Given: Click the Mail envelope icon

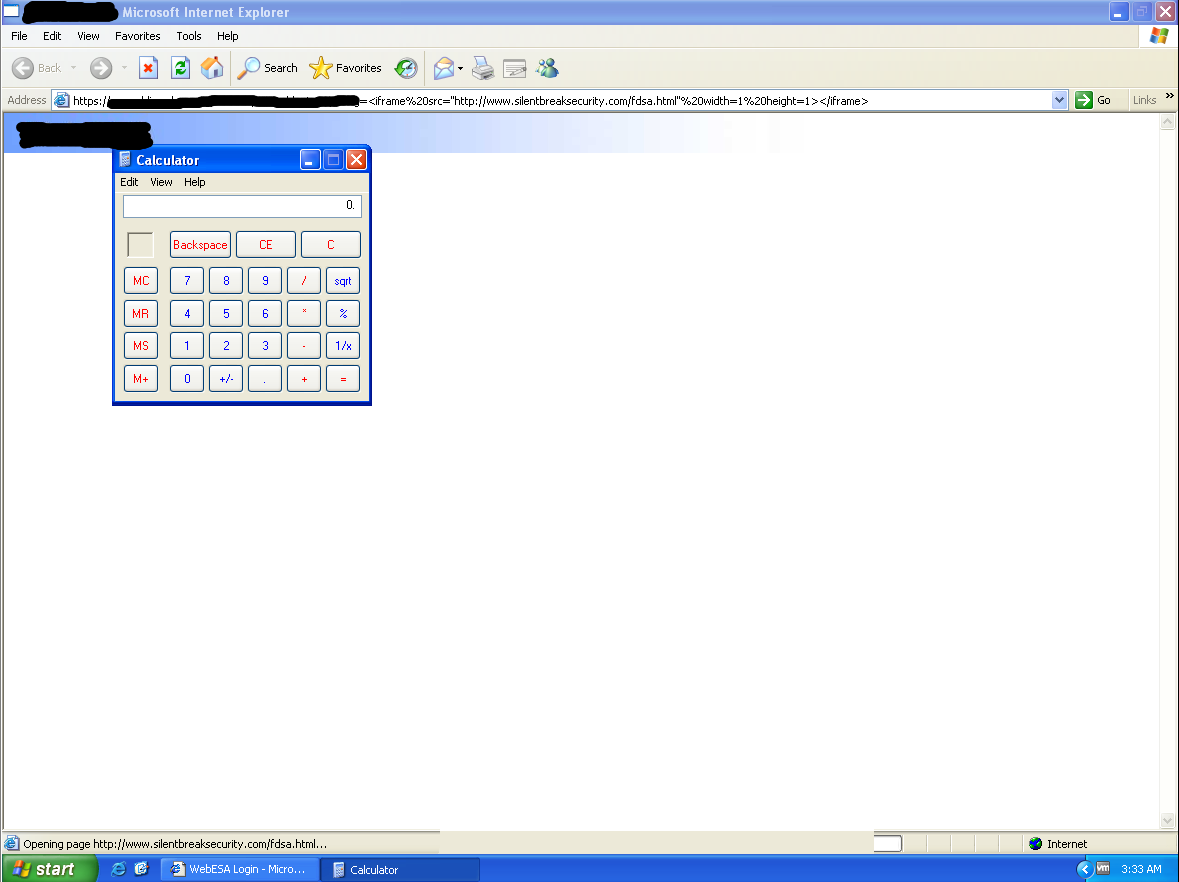Looking at the screenshot, I should [444, 68].
